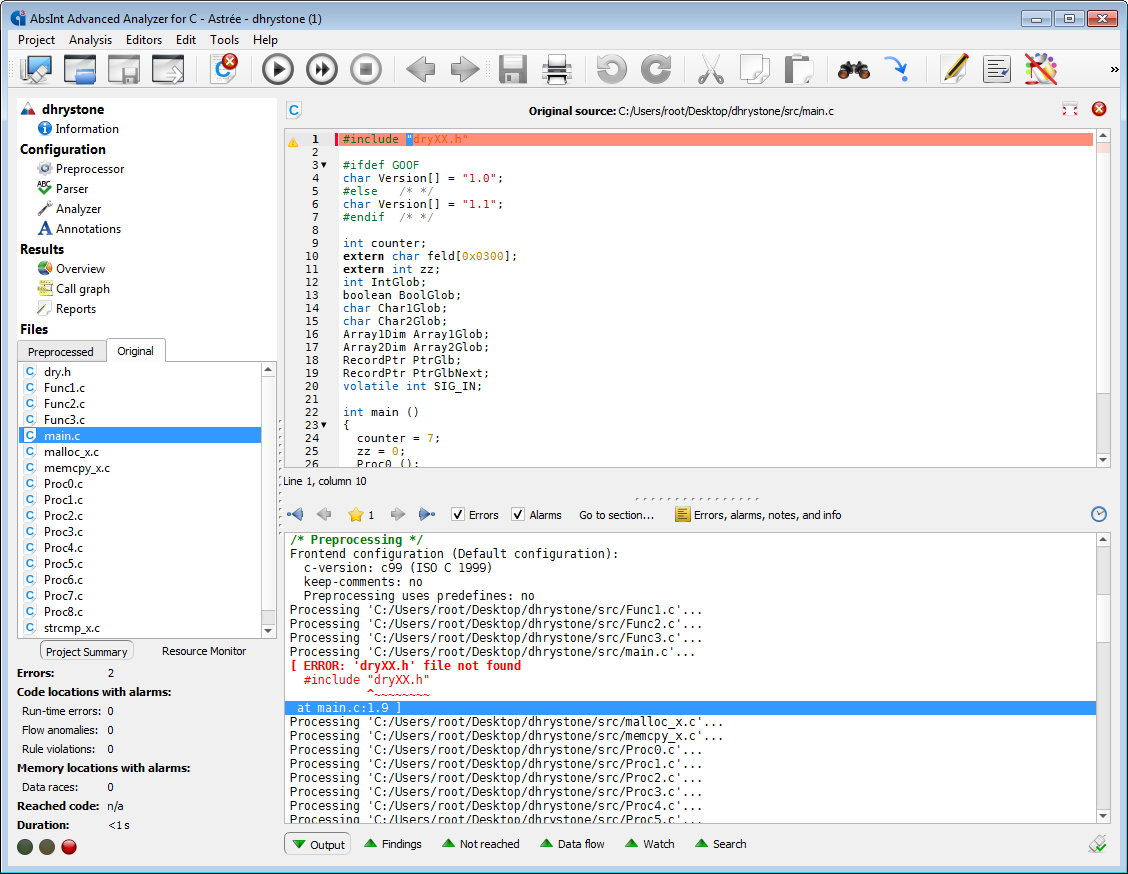Toggle the Errors checkbox
Viewport: 1128px width, 874px height.
pos(458,514)
